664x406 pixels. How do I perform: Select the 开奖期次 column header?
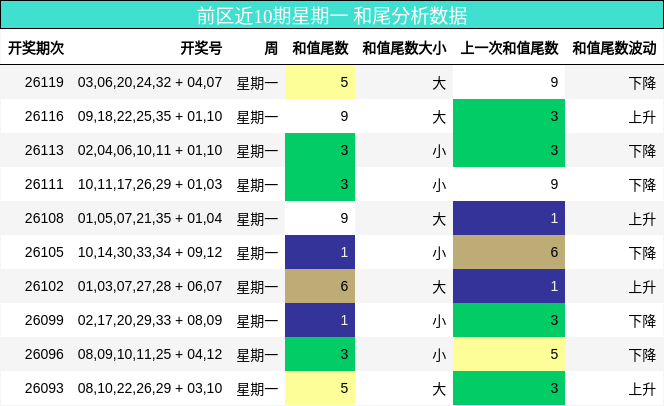click(x=36, y=48)
